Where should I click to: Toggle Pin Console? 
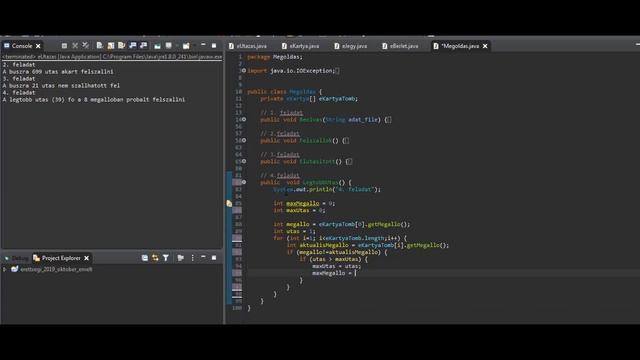(157, 46)
